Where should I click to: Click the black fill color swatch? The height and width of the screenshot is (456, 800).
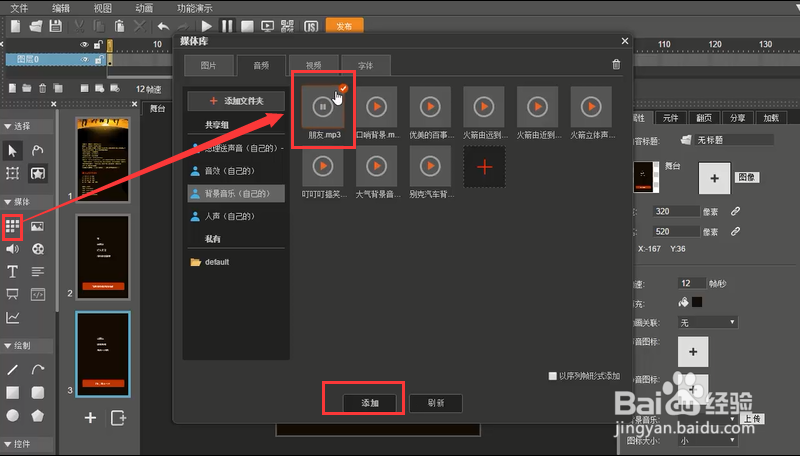[x=697, y=302]
